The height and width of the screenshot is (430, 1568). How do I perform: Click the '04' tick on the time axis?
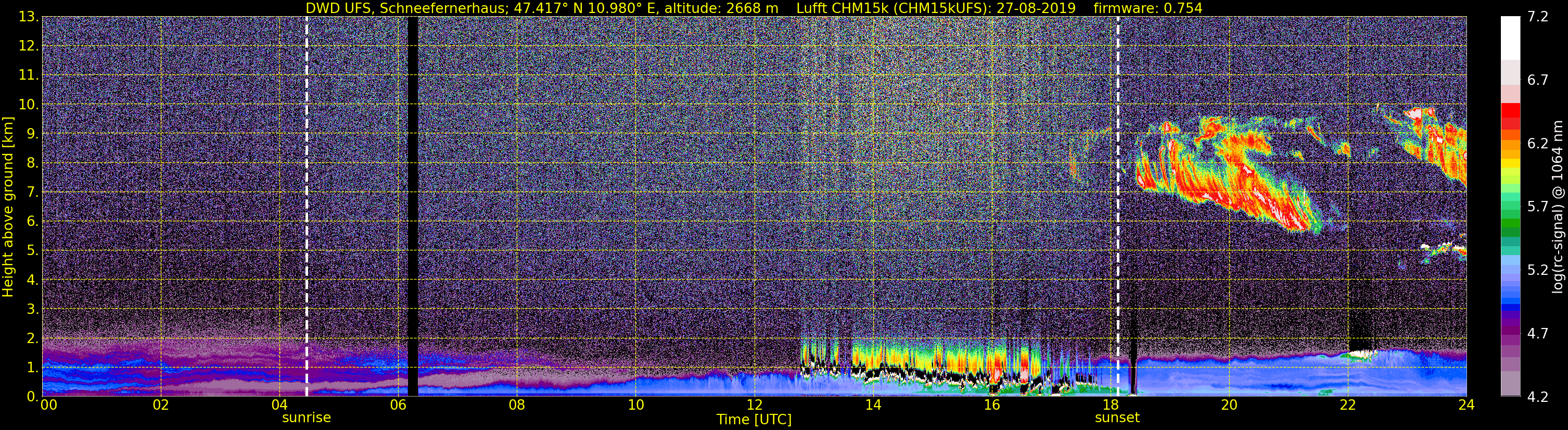coord(279,405)
